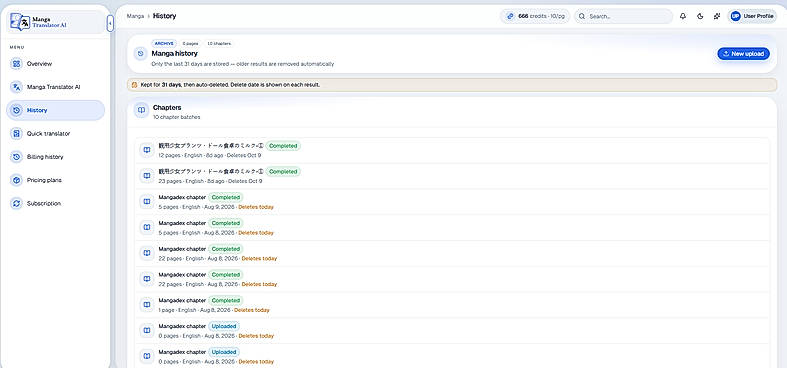Screen dimensions: 787x368
Task: Click Completed badge on 1 page row
Action: pyautogui.click(x=225, y=300)
